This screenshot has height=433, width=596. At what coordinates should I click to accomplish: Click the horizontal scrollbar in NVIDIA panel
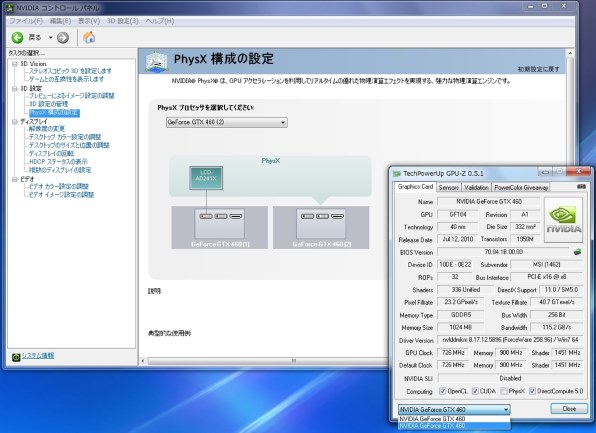point(268,361)
